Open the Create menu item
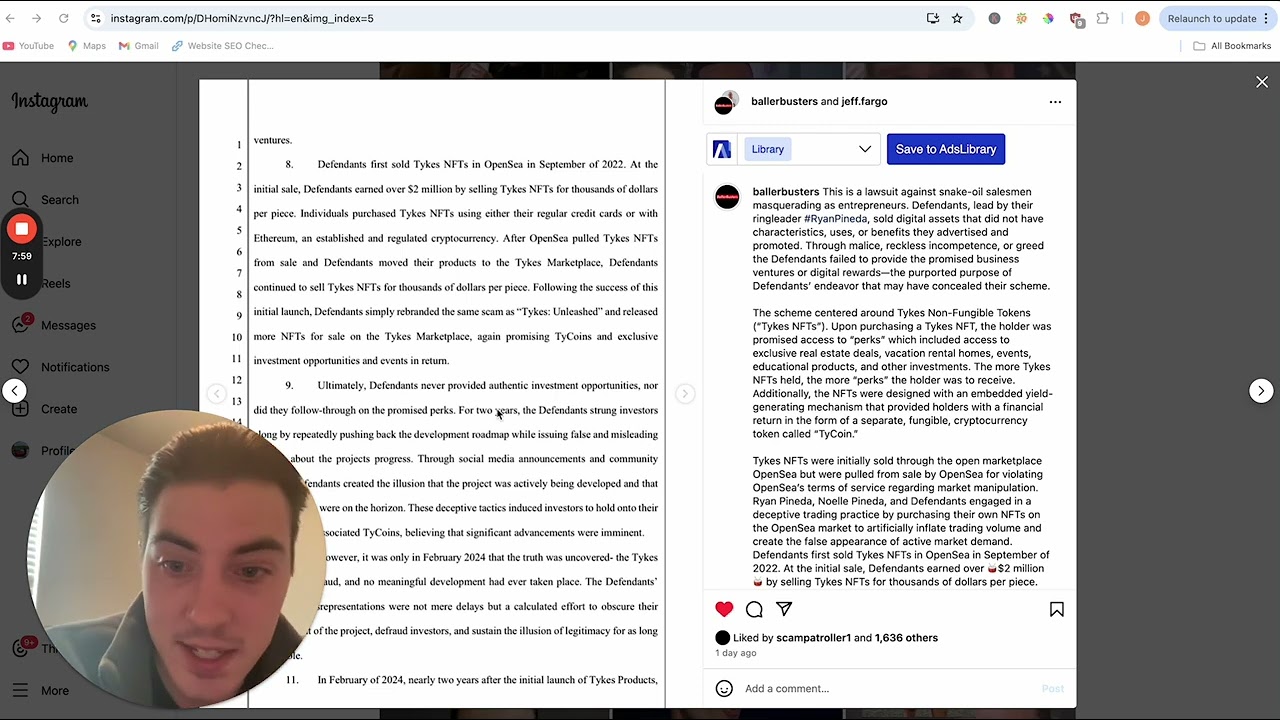Screen dimensions: 1280x720 pos(46,409)
